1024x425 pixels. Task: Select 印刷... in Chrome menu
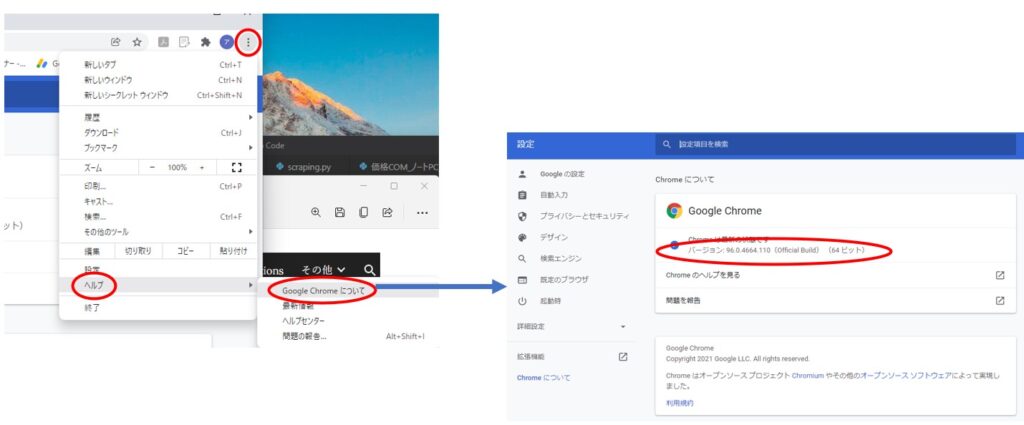click(x=157, y=186)
